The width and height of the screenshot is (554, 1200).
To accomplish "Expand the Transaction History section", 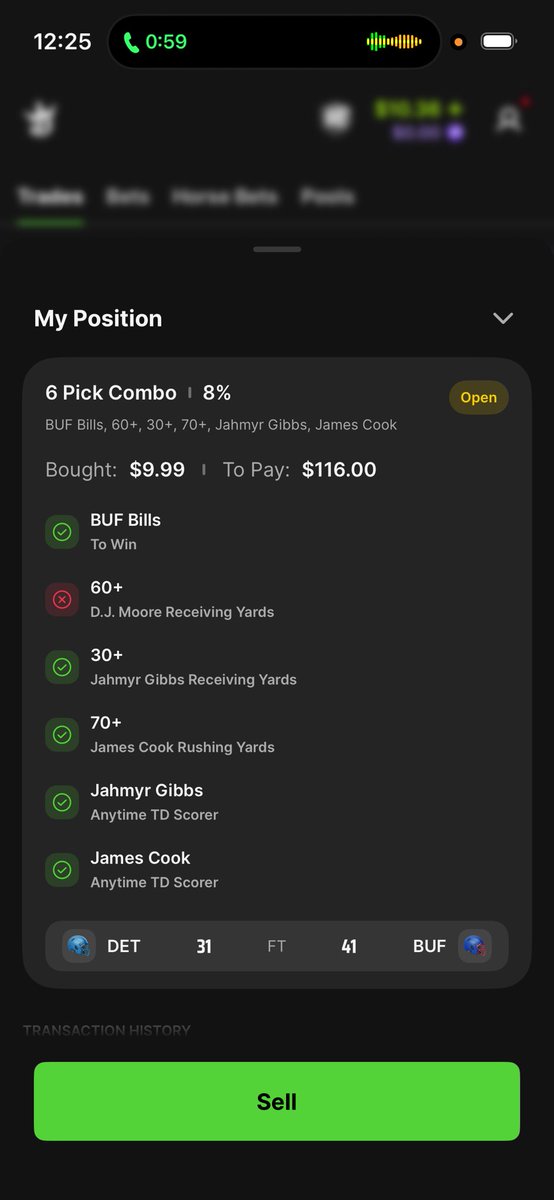I will [x=107, y=1030].
